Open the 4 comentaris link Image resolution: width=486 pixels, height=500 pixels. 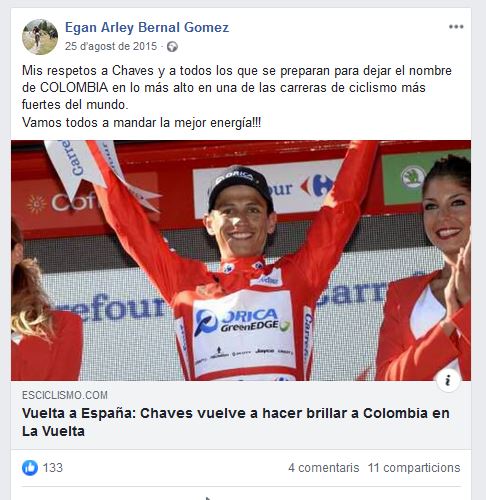pyautogui.click(x=324, y=468)
